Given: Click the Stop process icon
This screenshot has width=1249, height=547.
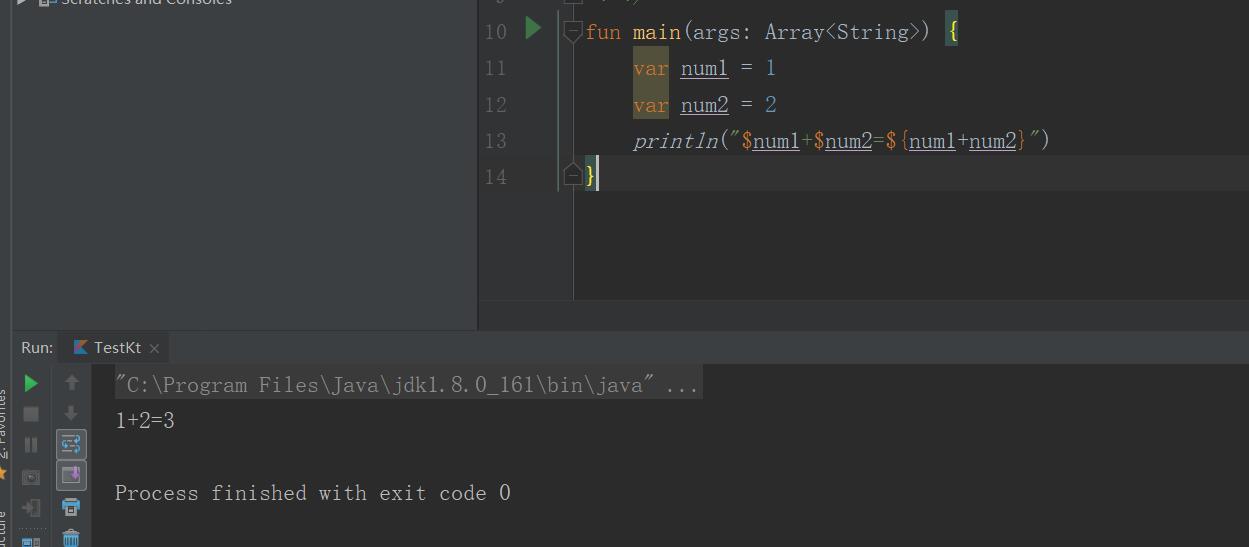Looking at the screenshot, I should pyautogui.click(x=31, y=414).
